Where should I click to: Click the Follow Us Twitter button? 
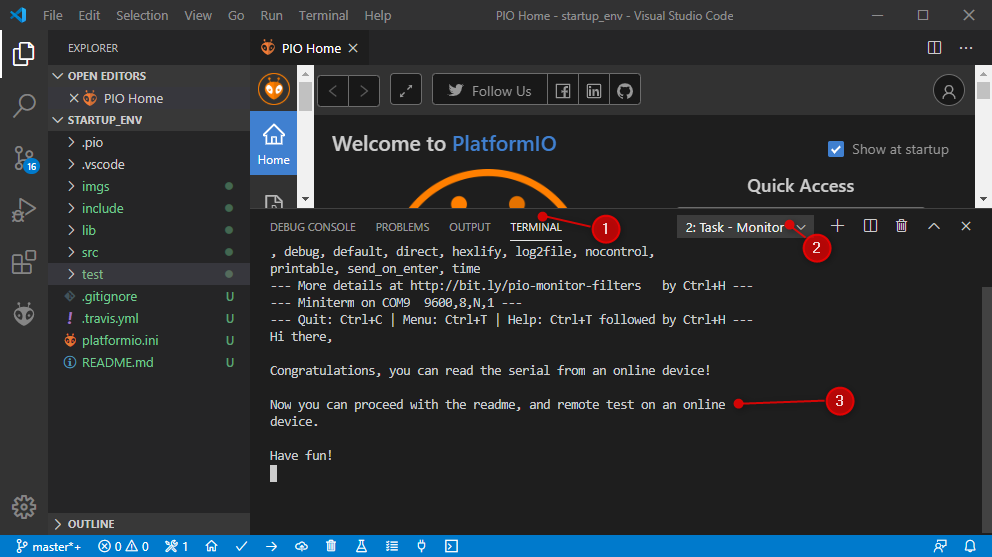point(490,91)
